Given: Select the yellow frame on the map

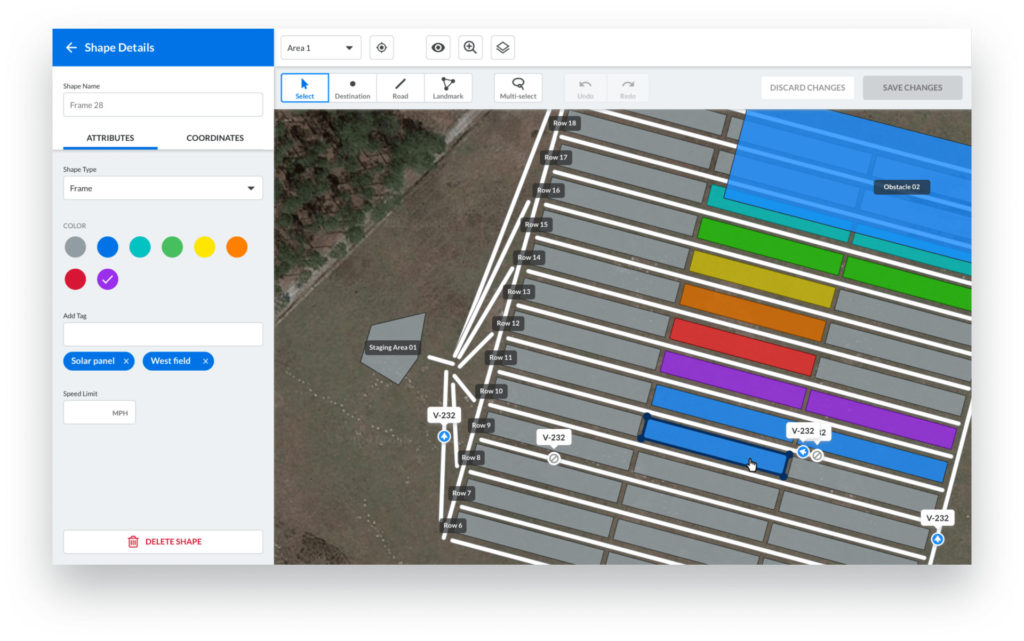Looking at the screenshot, I should pyautogui.click(x=762, y=278).
